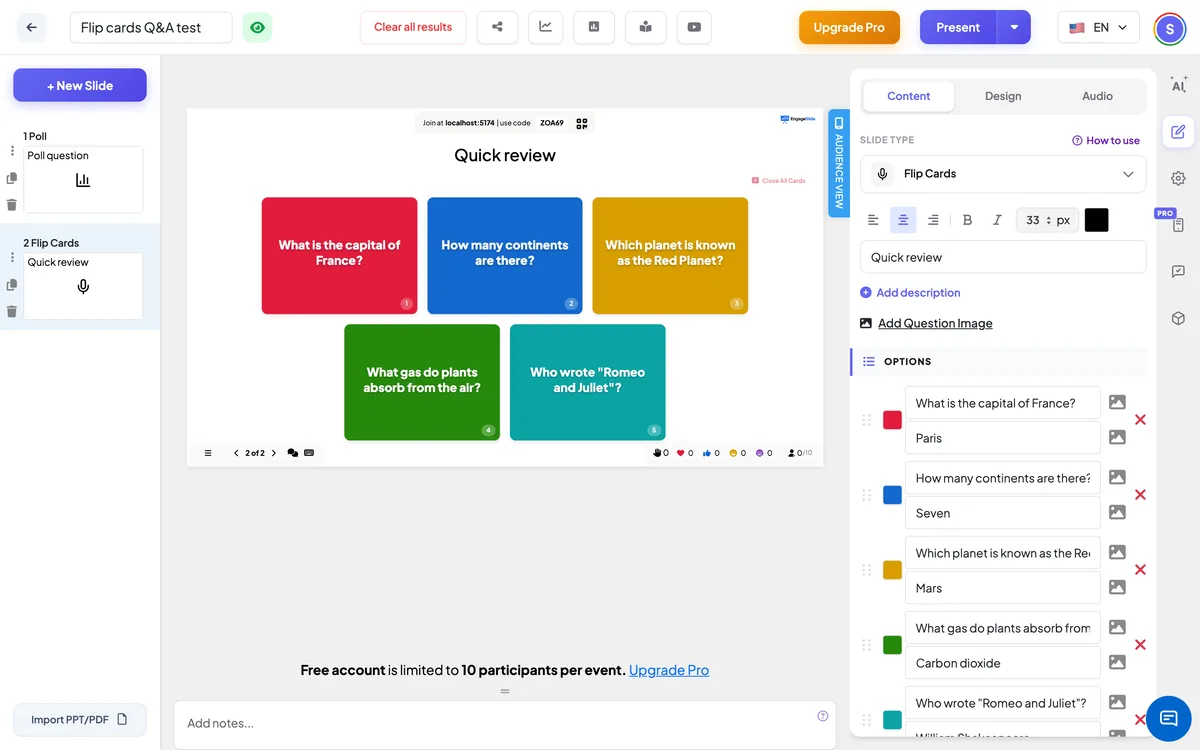Change the red color swatch for France option
The width and height of the screenshot is (1200, 750).
pyautogui.click(x=892, y=420)
